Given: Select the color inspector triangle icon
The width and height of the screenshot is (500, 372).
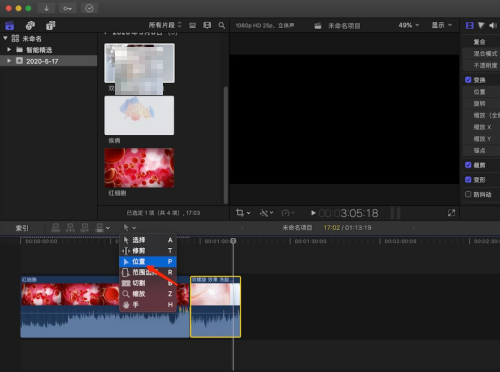Looking at the screenshot, I should 481,25.
